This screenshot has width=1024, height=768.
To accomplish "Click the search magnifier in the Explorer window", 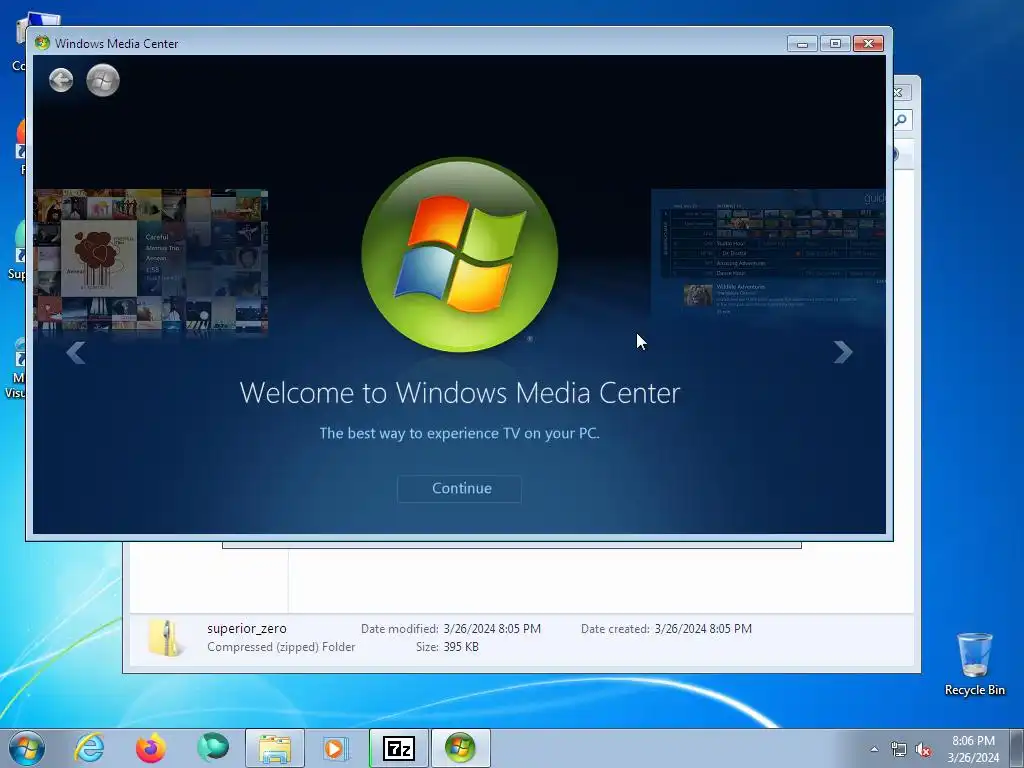I will 902,120.
